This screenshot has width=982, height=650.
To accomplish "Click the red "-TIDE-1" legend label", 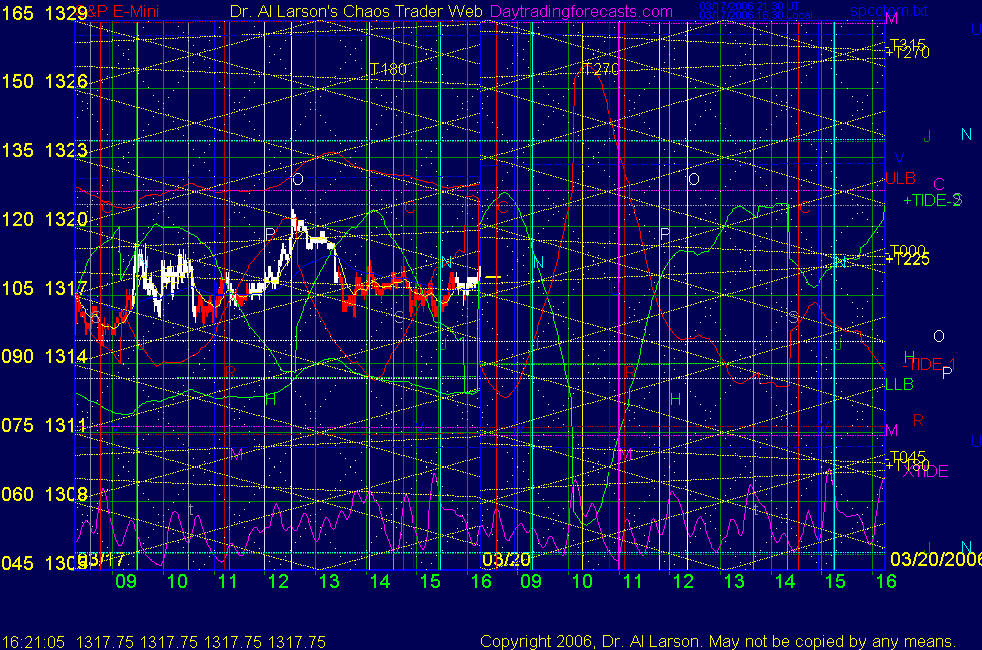I will (x=929, y=364).
